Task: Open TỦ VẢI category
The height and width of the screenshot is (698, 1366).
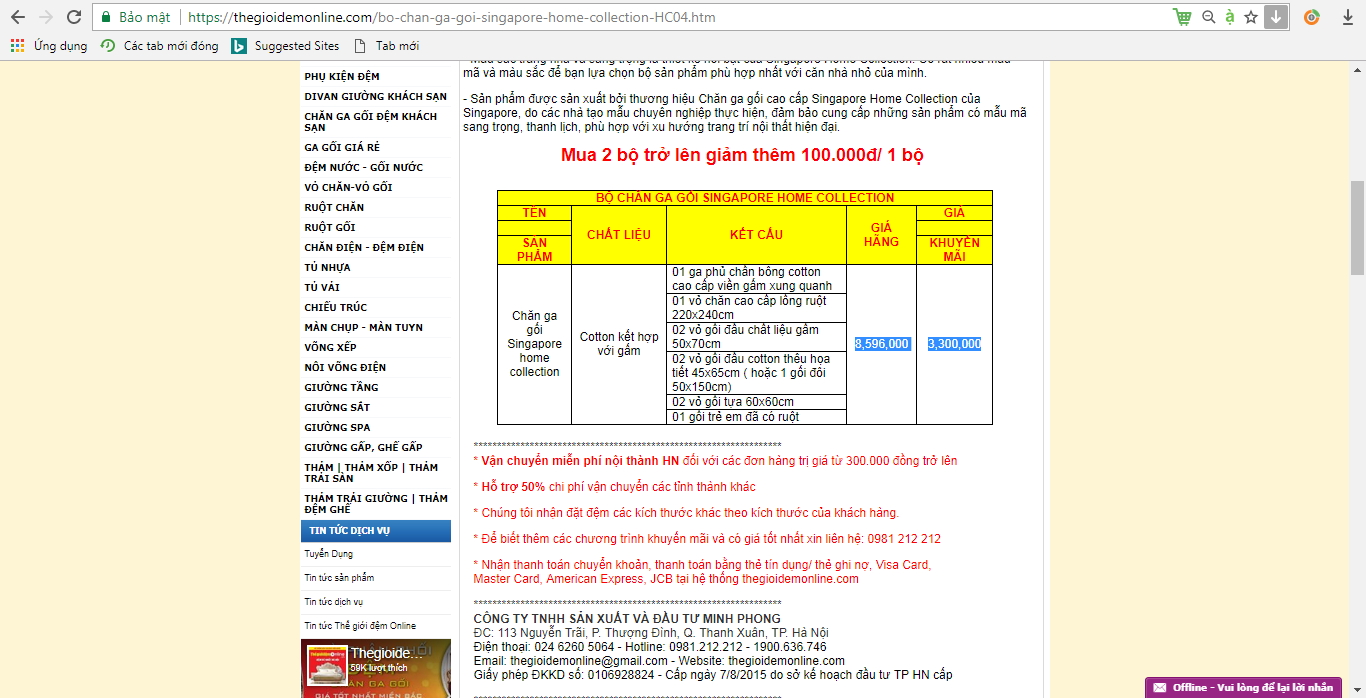Action: coord(322,288)
